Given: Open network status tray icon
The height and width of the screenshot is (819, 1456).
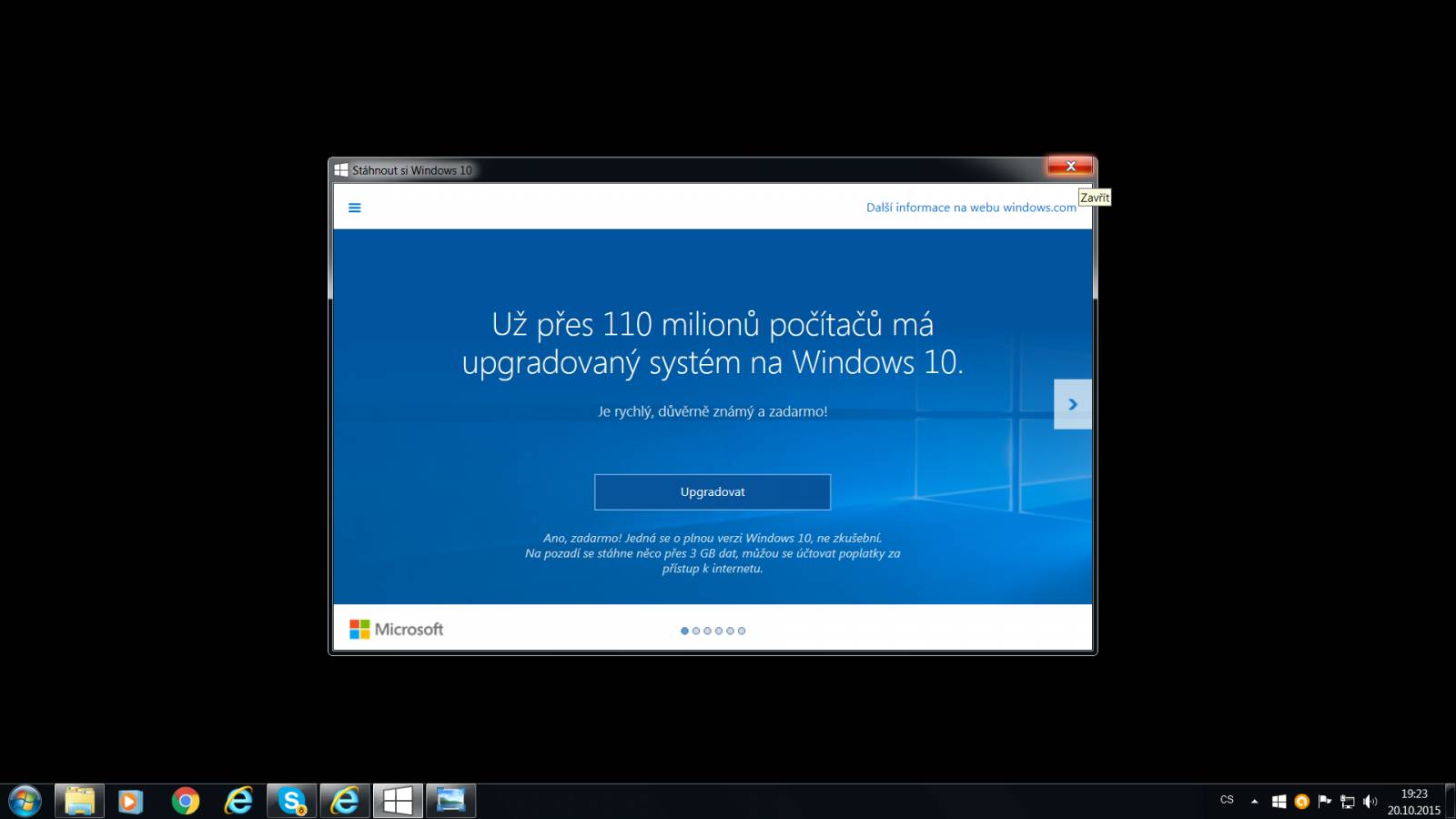Looking at the screenshot, I should tap(1348, 802).
